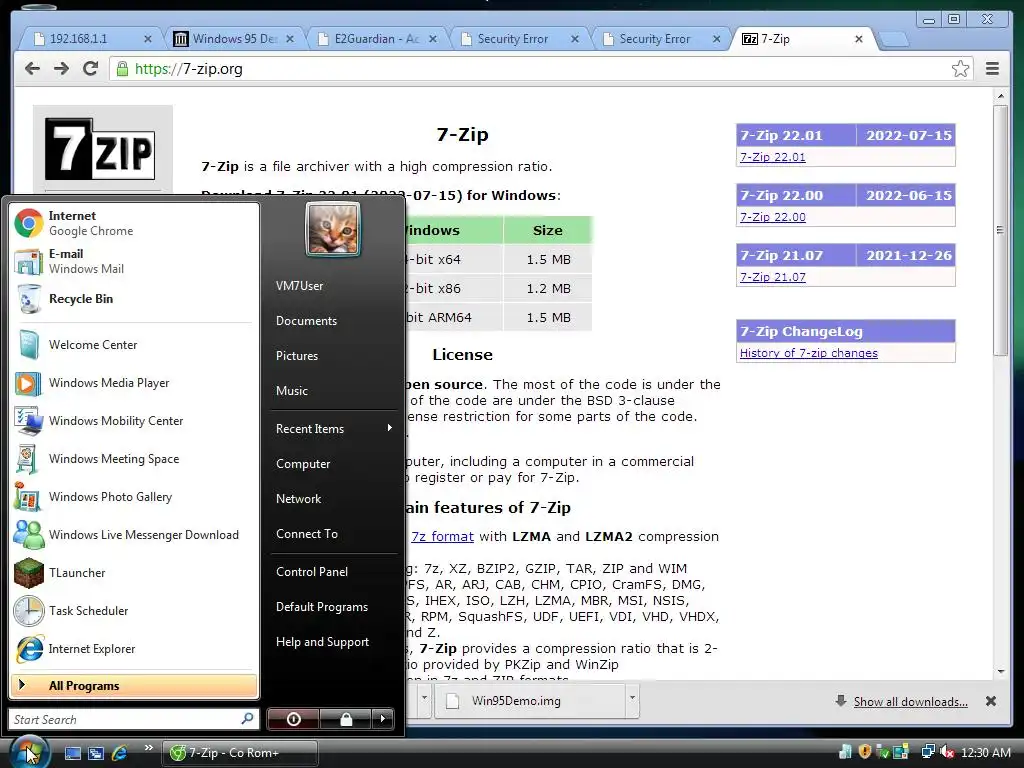The image size is (1024, 768).
Task: Switch to Windows 95 tab
Action: pos(233,39)
